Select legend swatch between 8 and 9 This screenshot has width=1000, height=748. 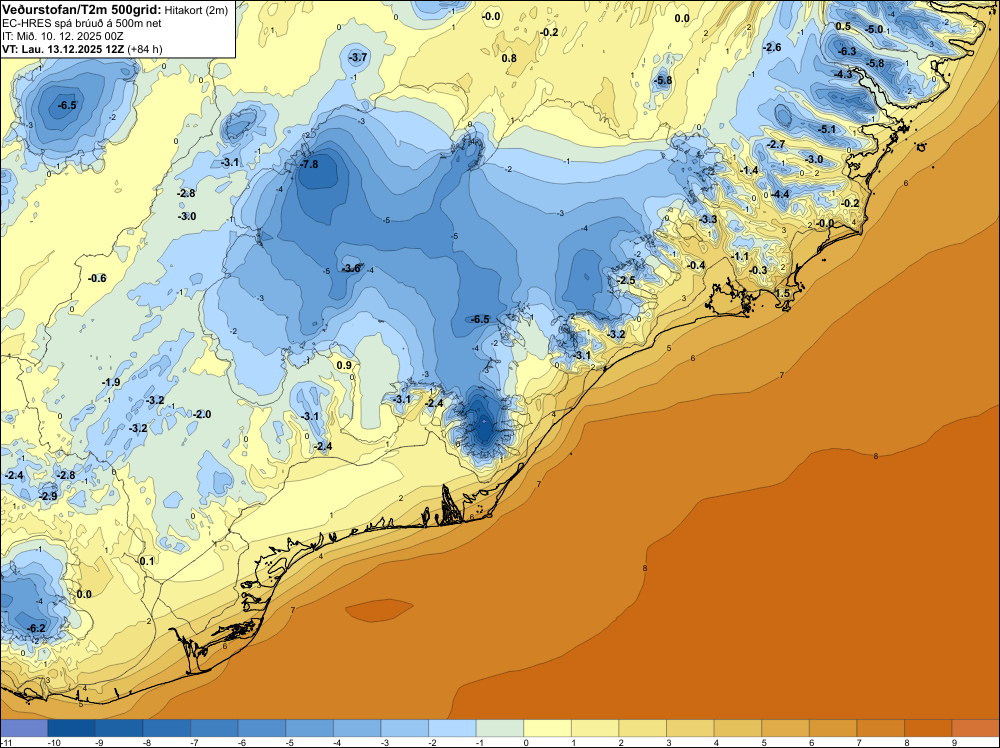click(x=928, y=728)
